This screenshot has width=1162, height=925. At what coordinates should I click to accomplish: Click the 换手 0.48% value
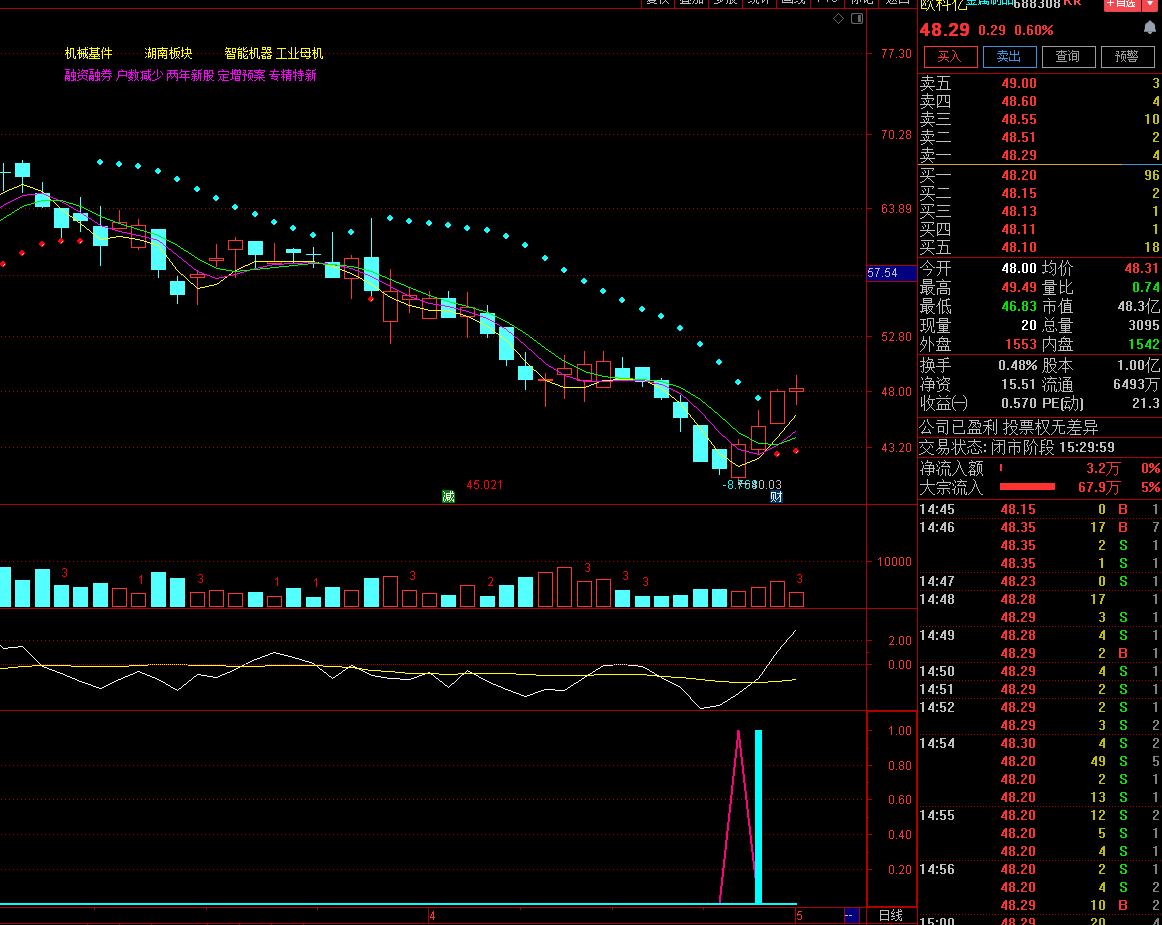(x=1017, y=365)
